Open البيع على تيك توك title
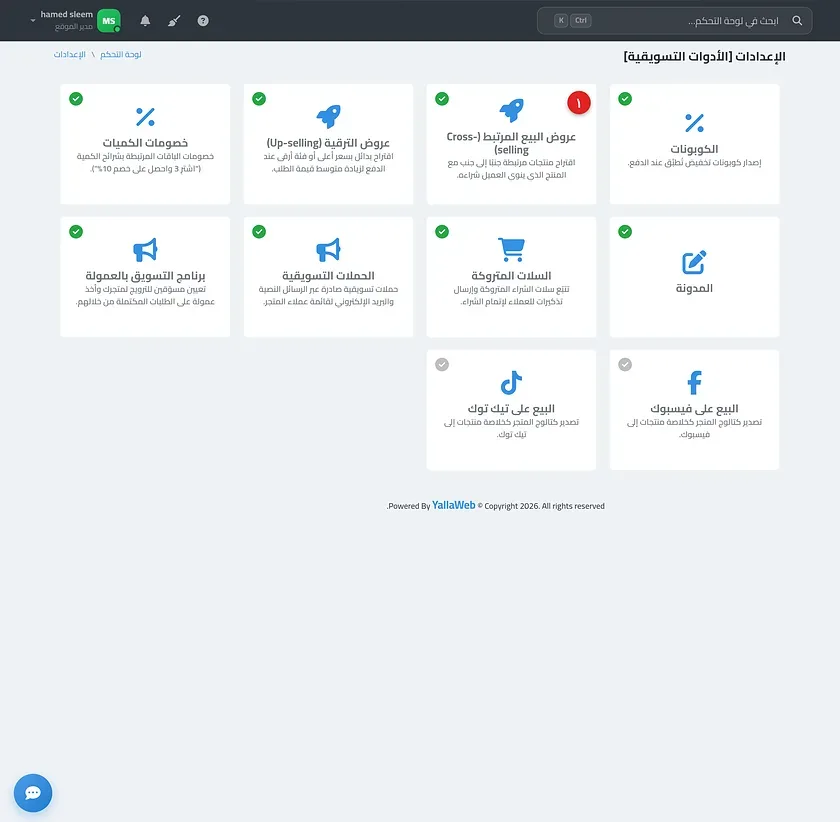Viewport: 840px width, 822px height. (511, 409)
